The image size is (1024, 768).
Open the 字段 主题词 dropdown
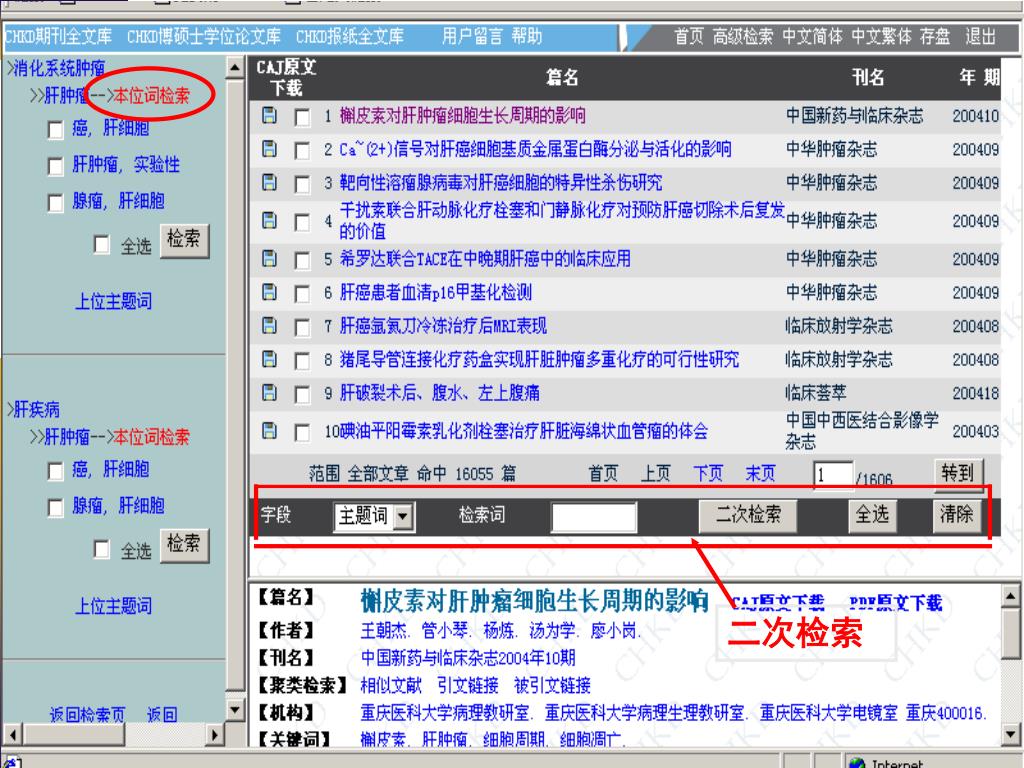403,517
